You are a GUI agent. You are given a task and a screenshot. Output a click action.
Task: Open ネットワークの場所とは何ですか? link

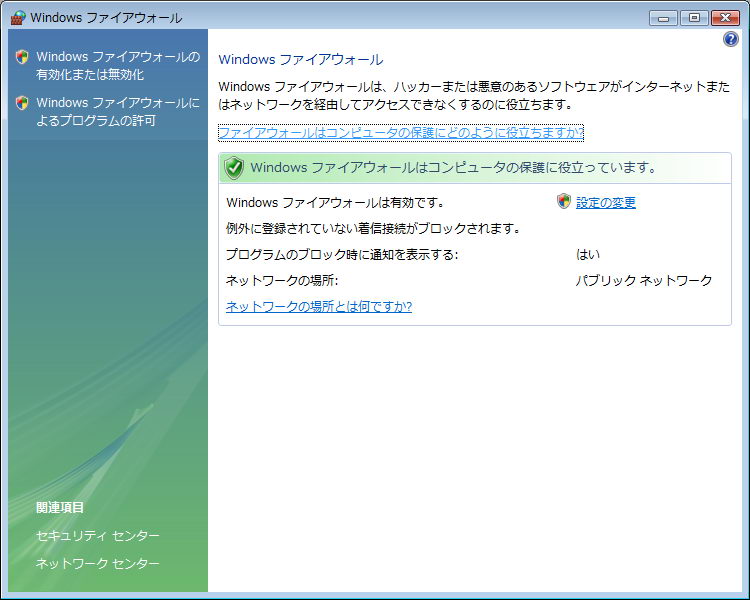pyautogui.click(x=319, y=306)
